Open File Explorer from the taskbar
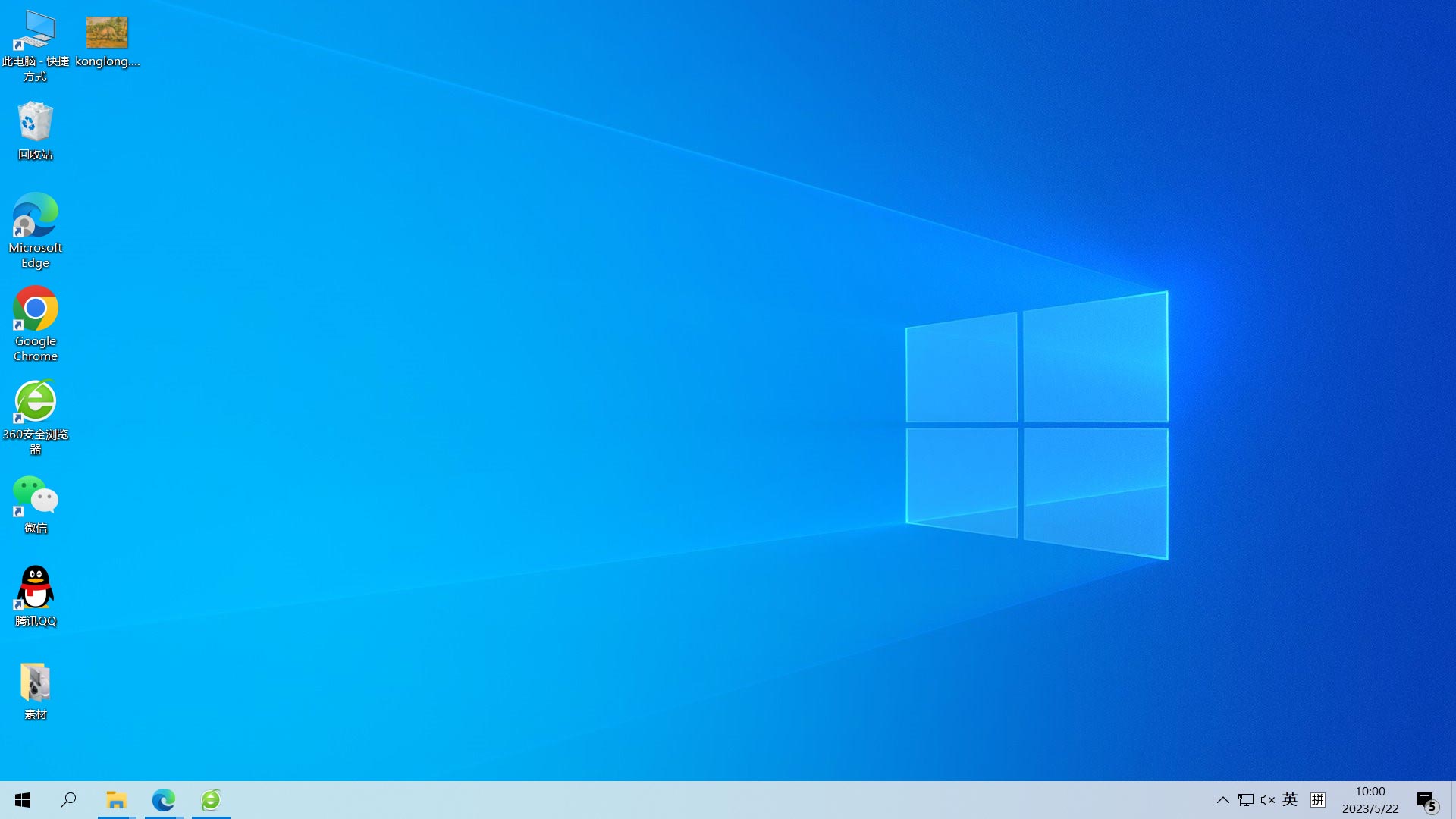The width and height of the screenshot is (1456, 819). pos(116,800)
